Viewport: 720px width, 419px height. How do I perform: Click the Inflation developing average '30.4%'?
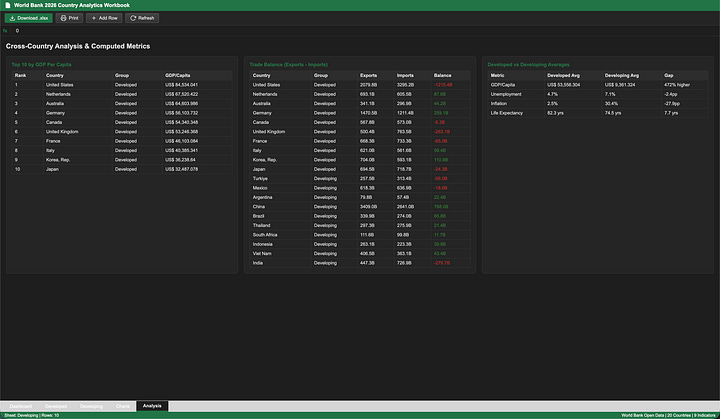click(x=611, y=104)
